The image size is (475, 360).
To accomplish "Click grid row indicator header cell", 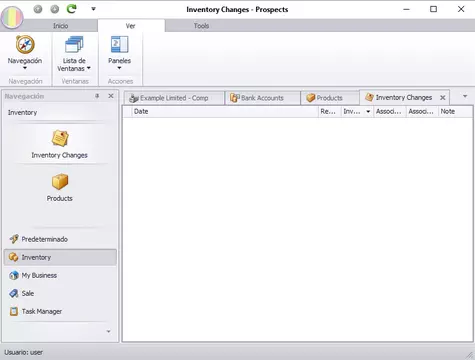I will [x=127, y=112].
